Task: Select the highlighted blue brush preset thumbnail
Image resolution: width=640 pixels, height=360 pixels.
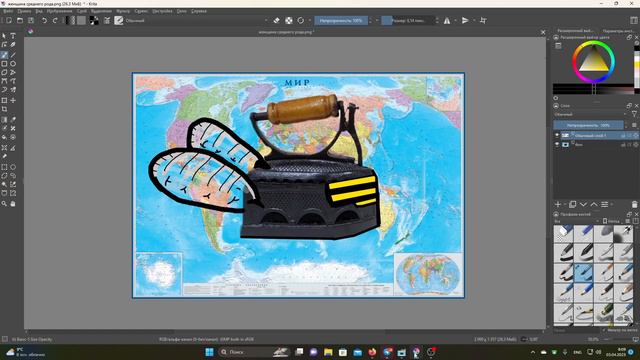Action: 583,273
